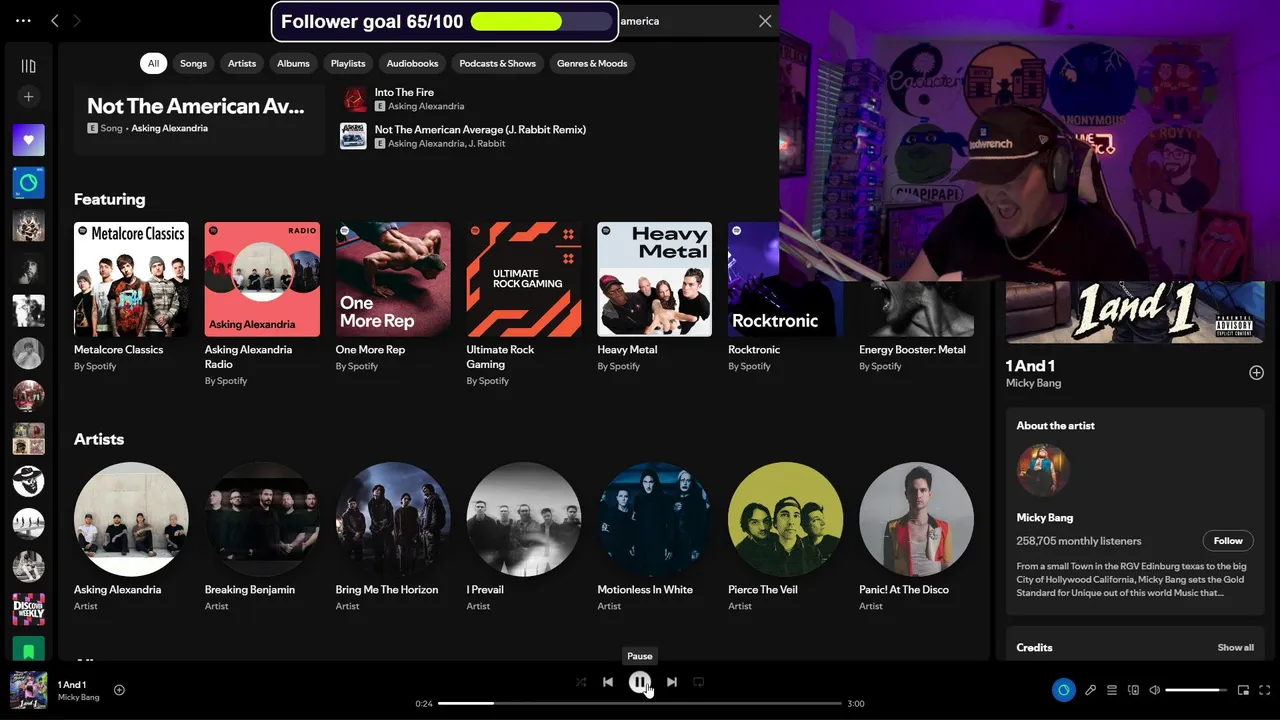This screenshot has height=720, width=1280.
Task: Open Breaking Benjamin artist photo
Action: pos(262,519)
